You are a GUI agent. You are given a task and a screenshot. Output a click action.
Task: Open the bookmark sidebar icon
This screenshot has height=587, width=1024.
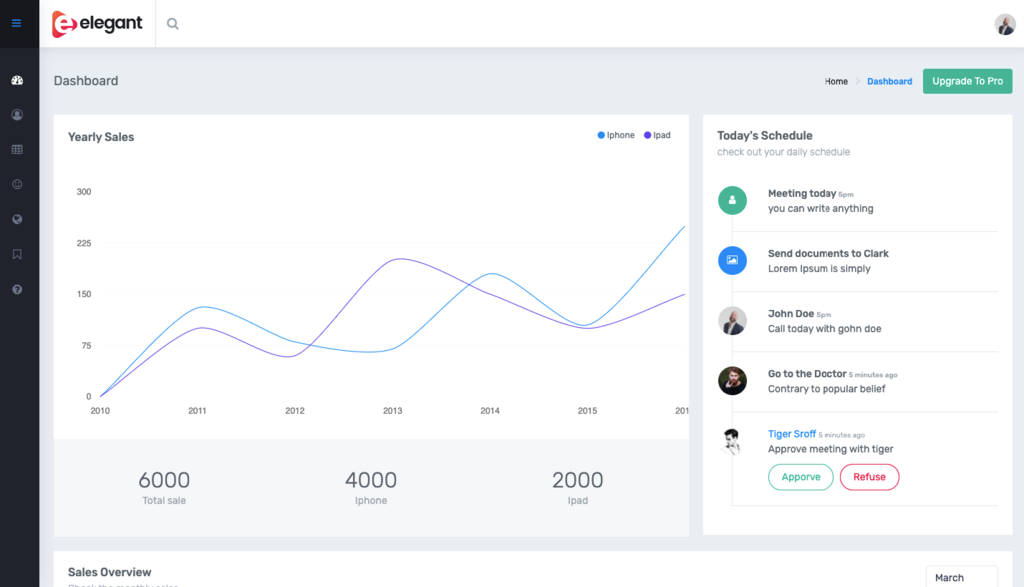pos(17,254)
